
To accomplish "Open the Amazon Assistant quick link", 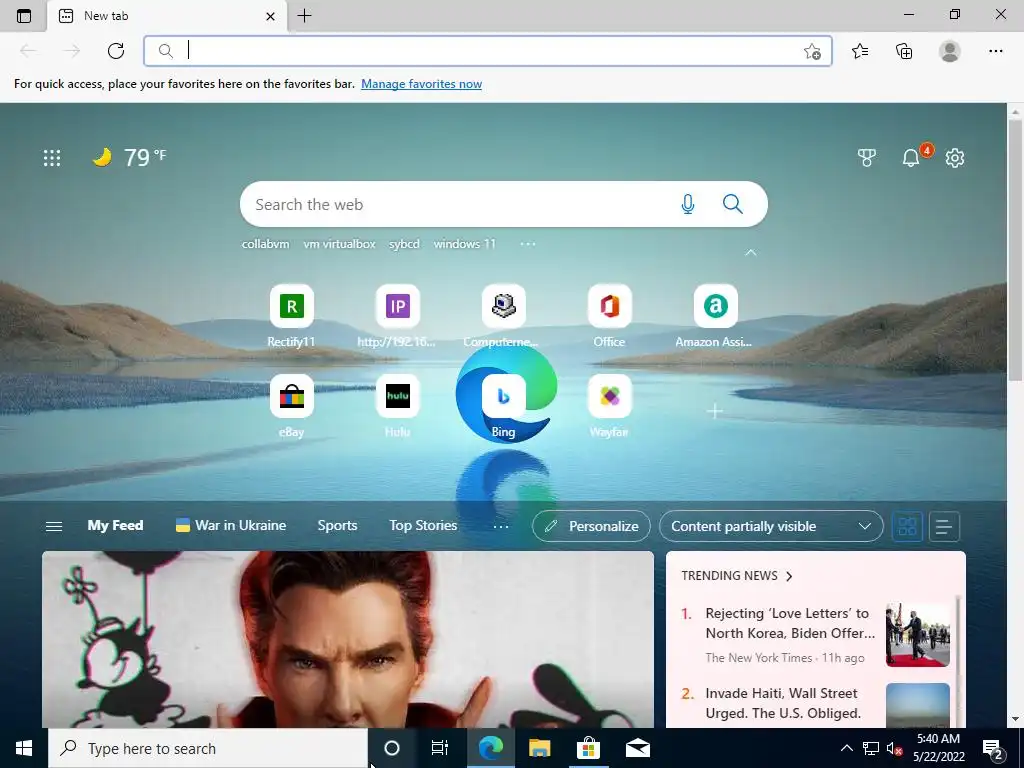I will pos(715,316).
